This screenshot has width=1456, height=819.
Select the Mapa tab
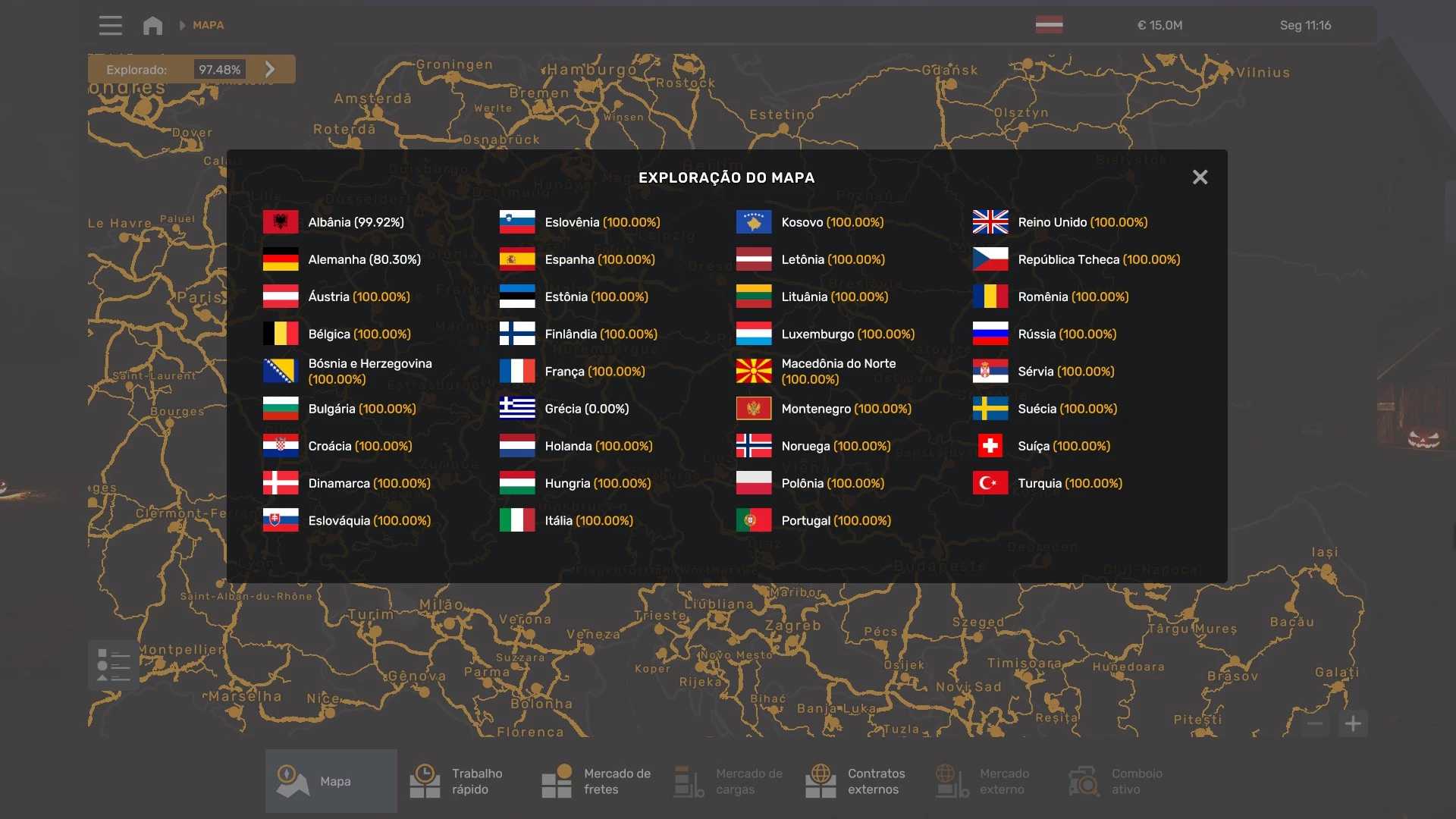(331, 781)
